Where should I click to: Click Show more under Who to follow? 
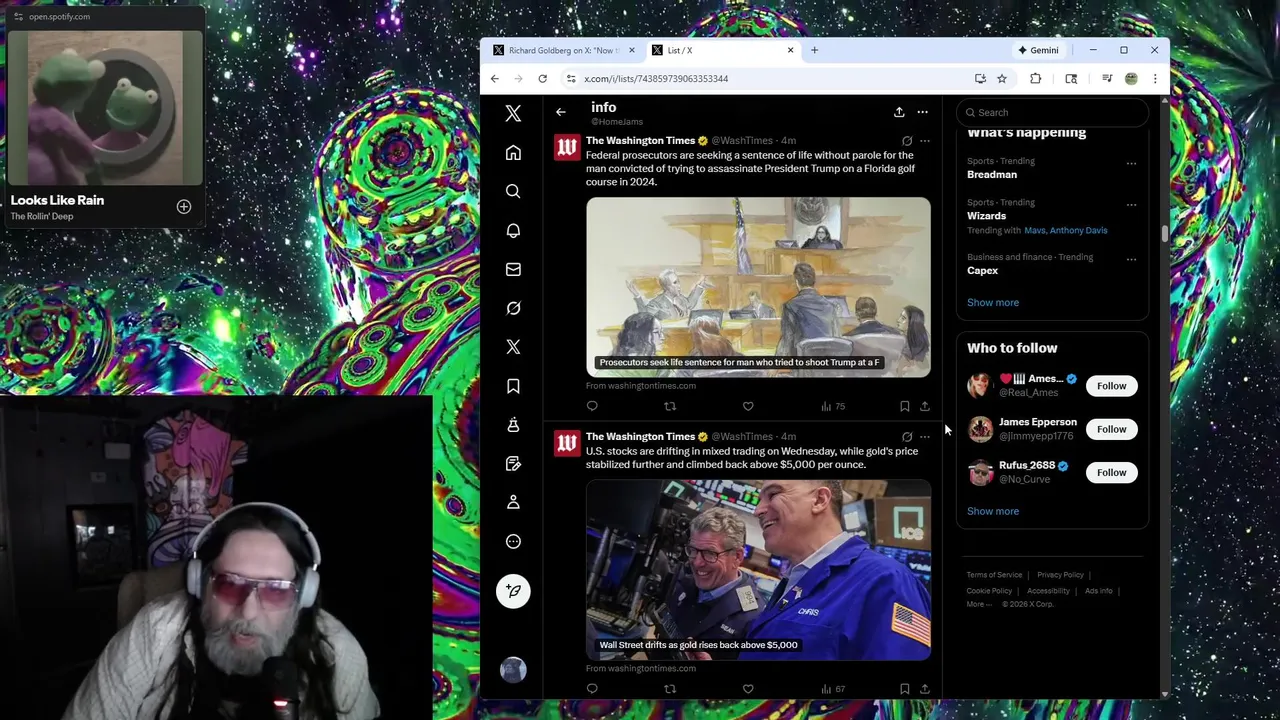pyautogui.click(x=993, y=512)
